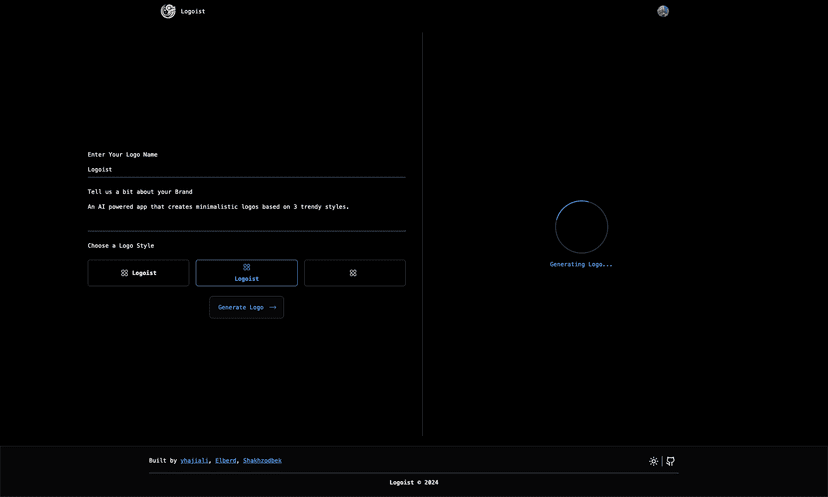Click the Logoist logo icon in header
This screenshot has height=497, width=828.
pos(168,11)
